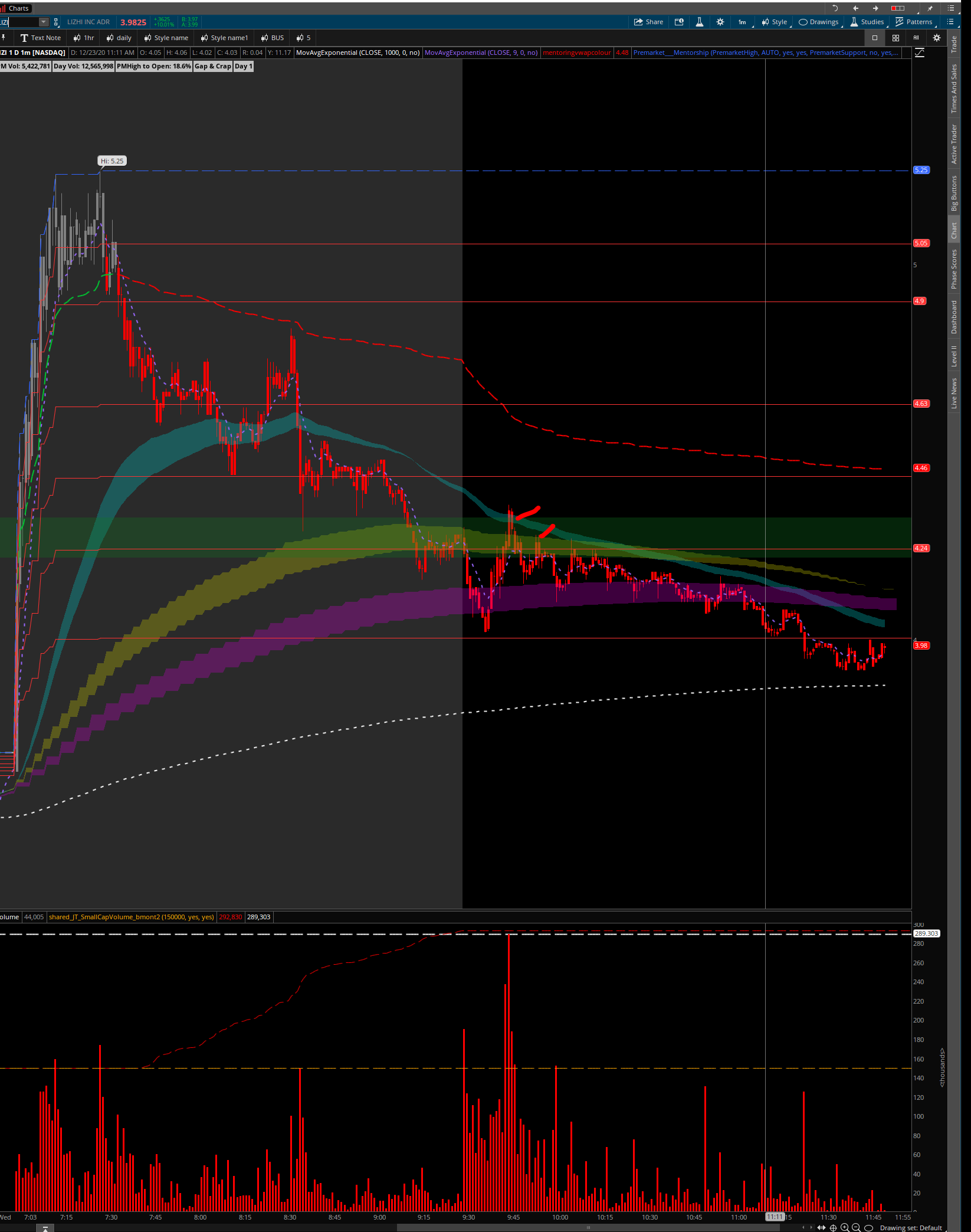
Task: Apply the 'Style name1' chart preset
Action: [x=224, y=38]
